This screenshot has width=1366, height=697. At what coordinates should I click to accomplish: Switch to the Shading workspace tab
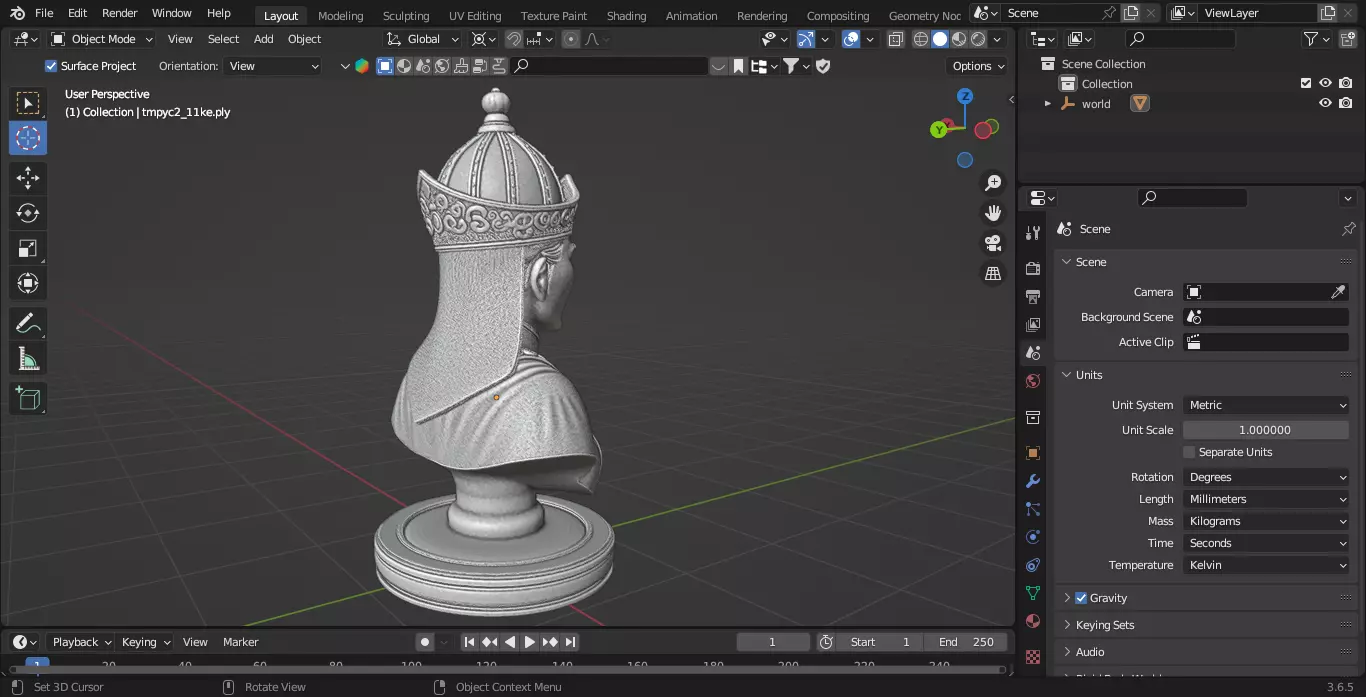627,16
